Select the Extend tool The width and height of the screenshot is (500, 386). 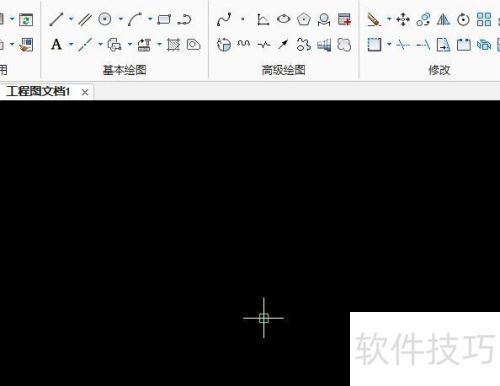[423, 45]
